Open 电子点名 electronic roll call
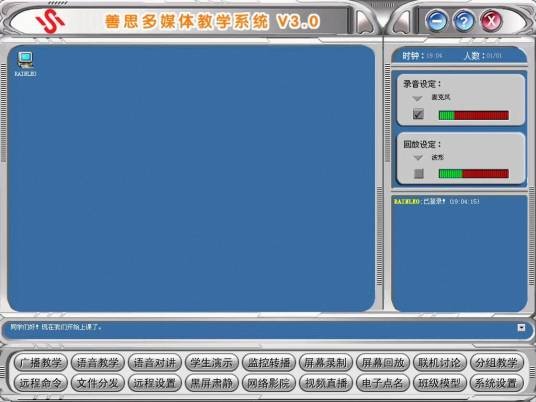The height and width of the screenshot is (402, 536). (383, 383)
